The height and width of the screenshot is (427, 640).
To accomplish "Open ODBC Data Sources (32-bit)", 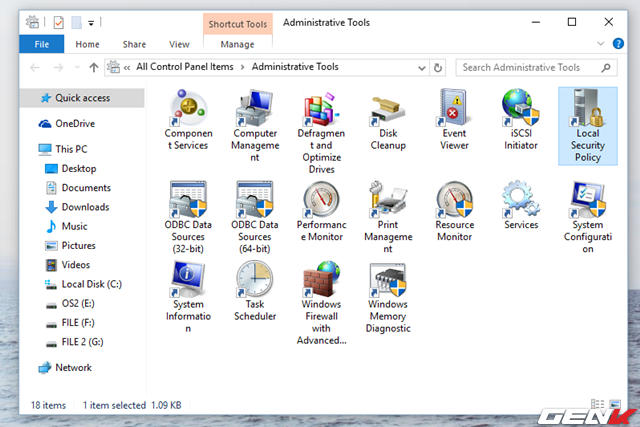I will 188,218.
